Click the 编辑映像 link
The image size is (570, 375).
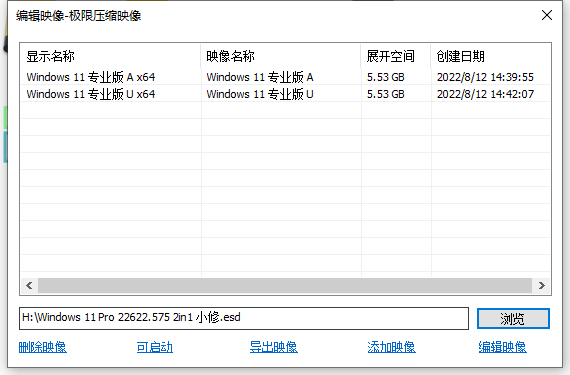click(502, 347)
